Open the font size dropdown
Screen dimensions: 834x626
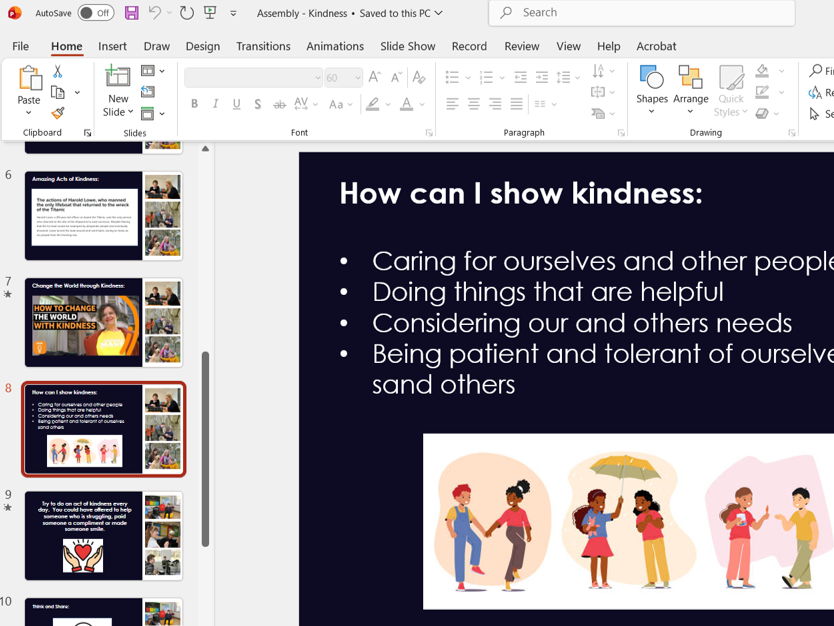356,76
